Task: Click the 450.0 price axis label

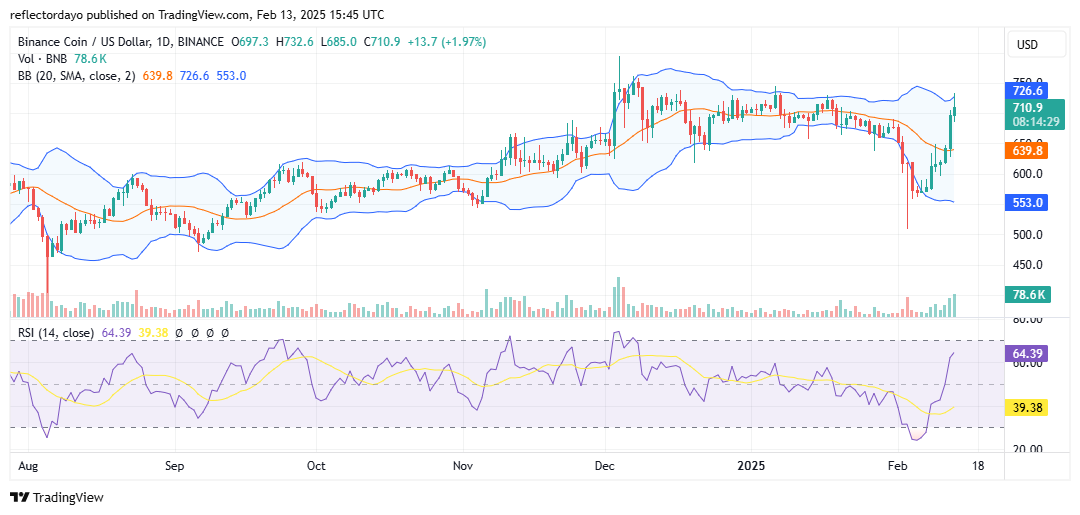Action: coord(1027,264)
